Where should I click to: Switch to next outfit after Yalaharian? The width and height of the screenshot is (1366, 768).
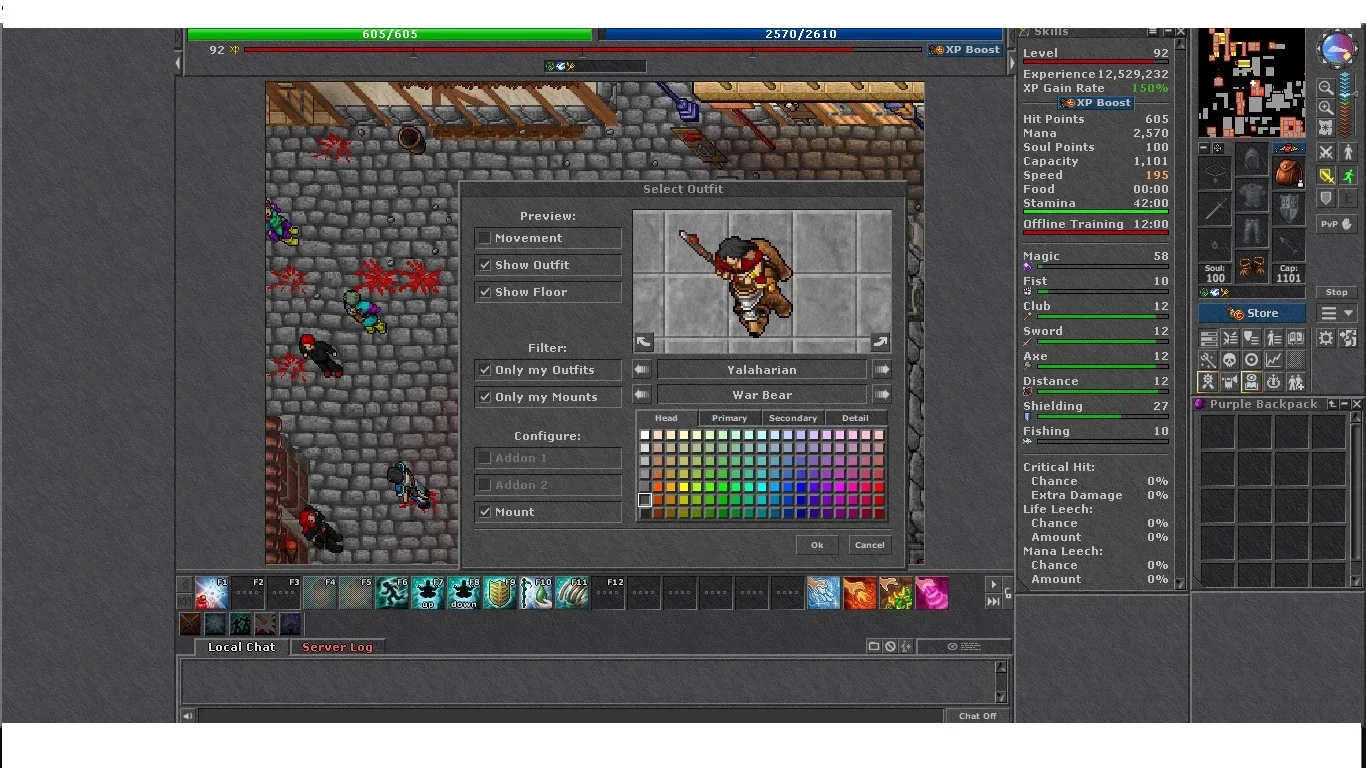[881, 370]
